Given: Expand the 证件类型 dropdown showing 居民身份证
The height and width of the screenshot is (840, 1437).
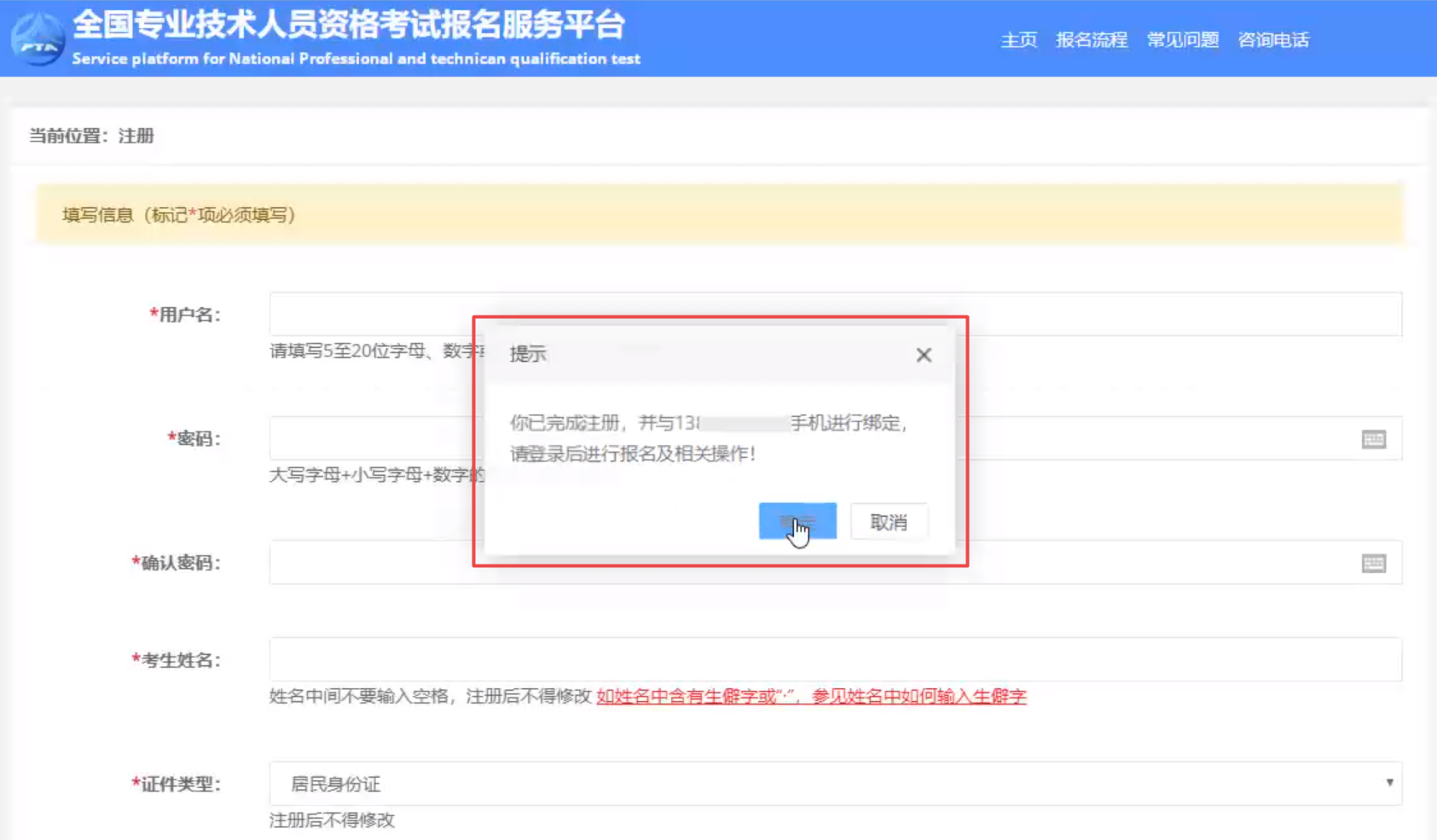Looking at the screenshot, I should coord(834,783).
